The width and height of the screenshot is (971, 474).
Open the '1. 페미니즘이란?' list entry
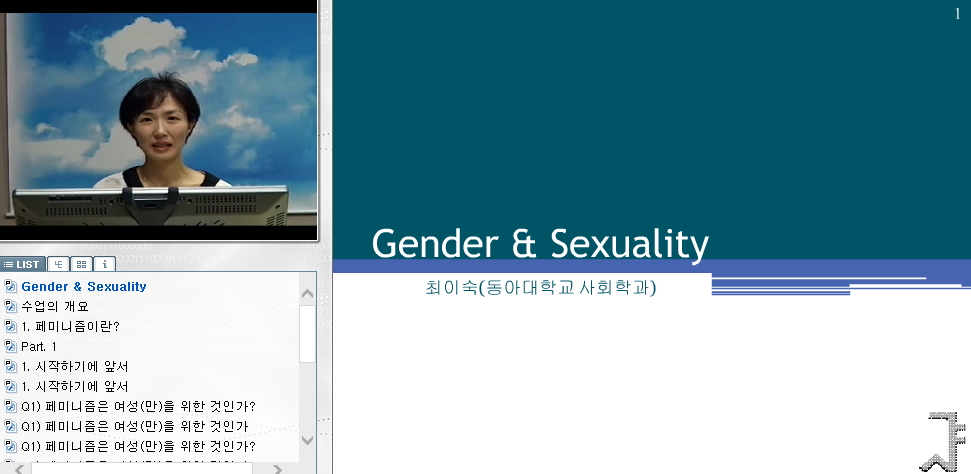(70, 327)
